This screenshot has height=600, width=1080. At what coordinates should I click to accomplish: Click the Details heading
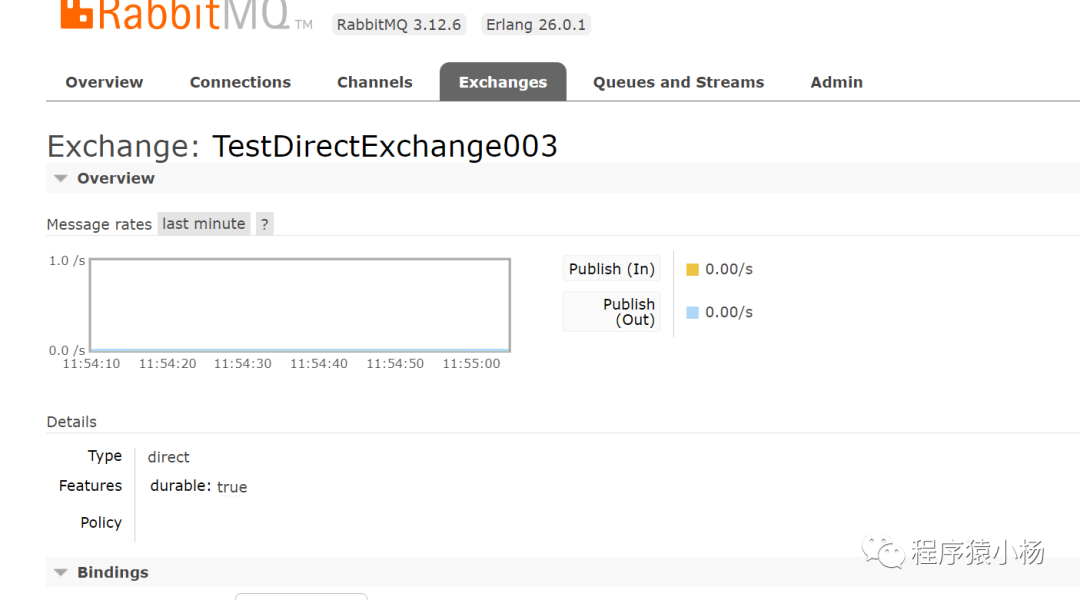tap(72, 422)
